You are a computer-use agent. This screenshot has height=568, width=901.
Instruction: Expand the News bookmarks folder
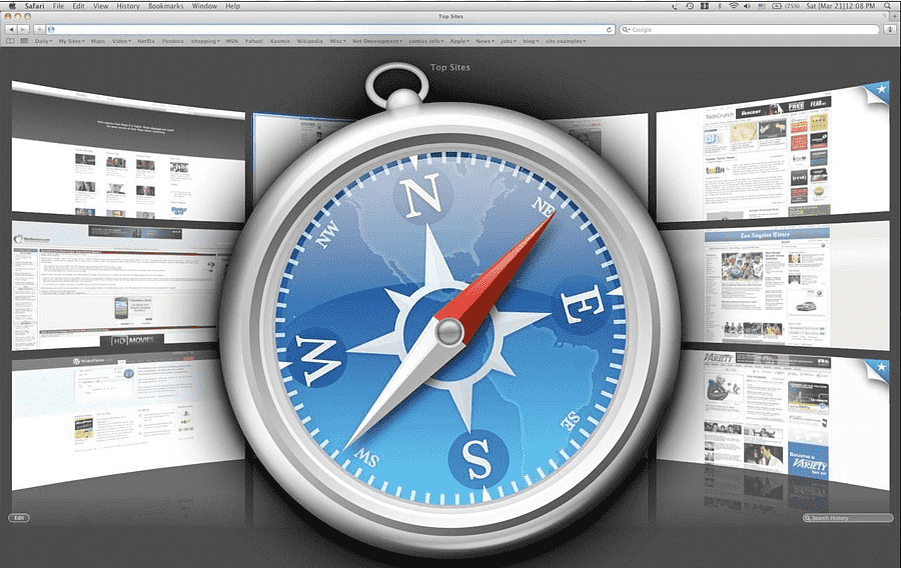[485, 41]
